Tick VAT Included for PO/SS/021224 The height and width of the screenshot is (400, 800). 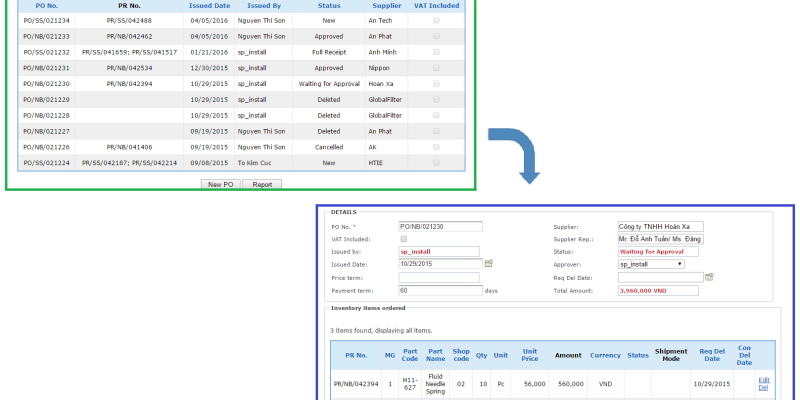436,163
